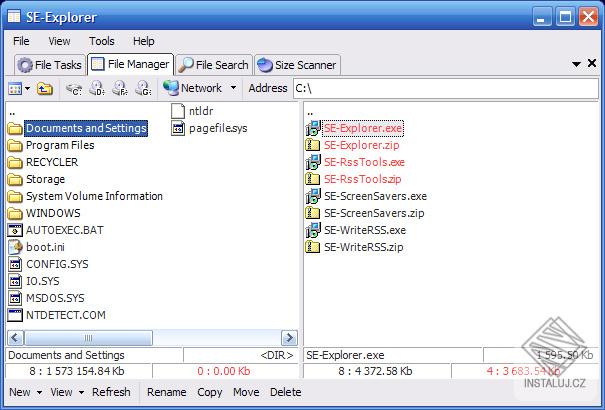Click into the Address field
Screen dimensions: 605x410
tap(446, 88)
